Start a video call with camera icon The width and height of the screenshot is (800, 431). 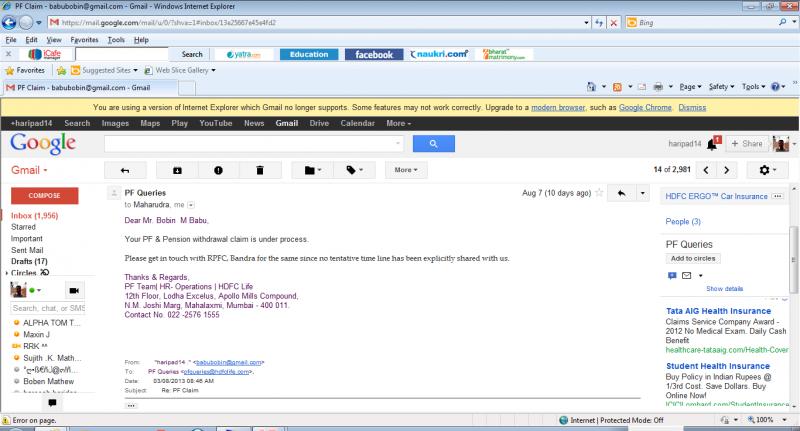tap(74, 290)
